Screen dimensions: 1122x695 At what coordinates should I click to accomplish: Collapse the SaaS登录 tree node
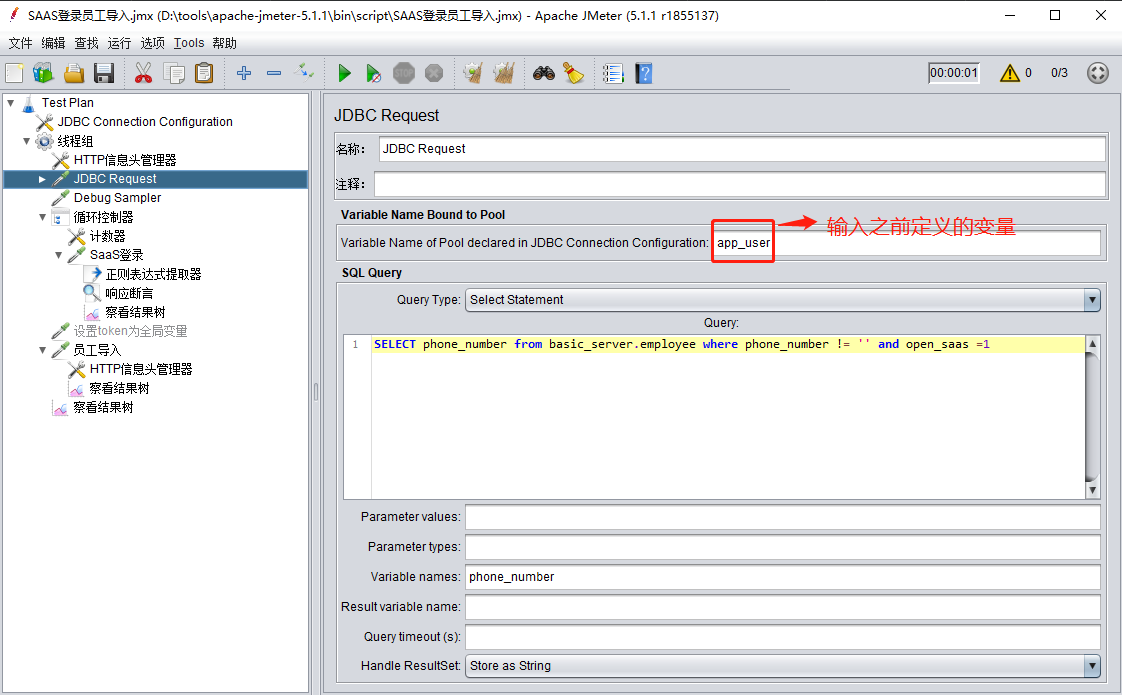coord(59,255)
